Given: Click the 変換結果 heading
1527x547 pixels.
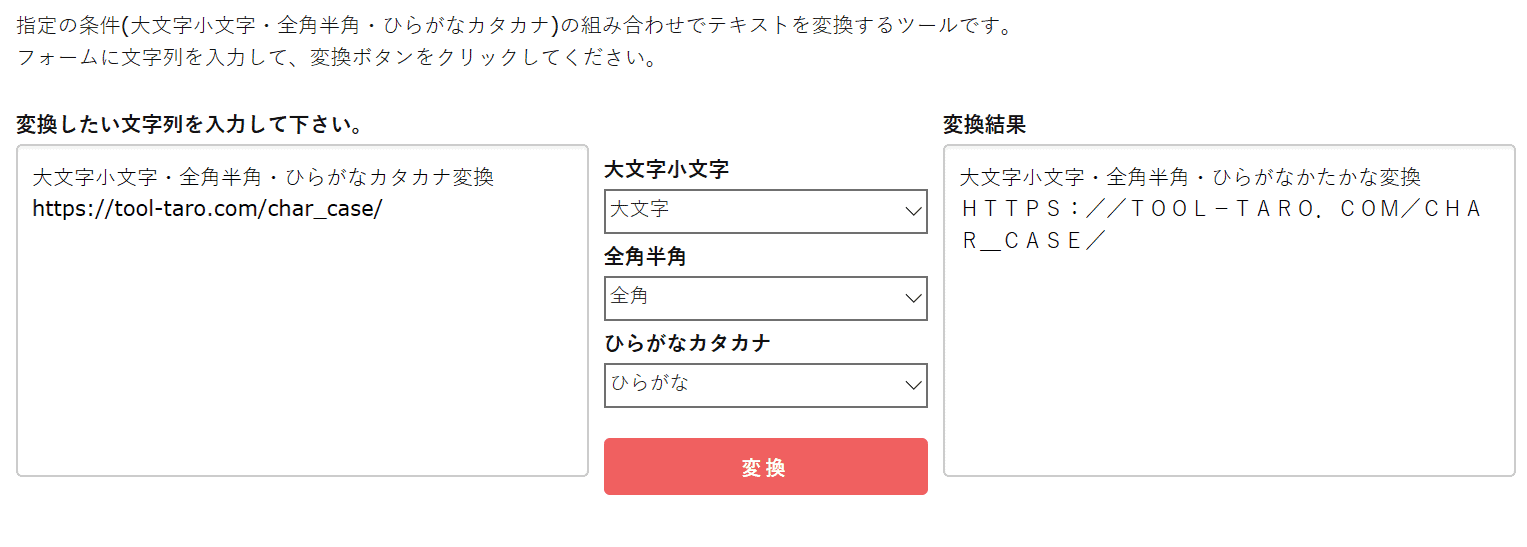Looking at the screenshot, I should click(984, 125).
